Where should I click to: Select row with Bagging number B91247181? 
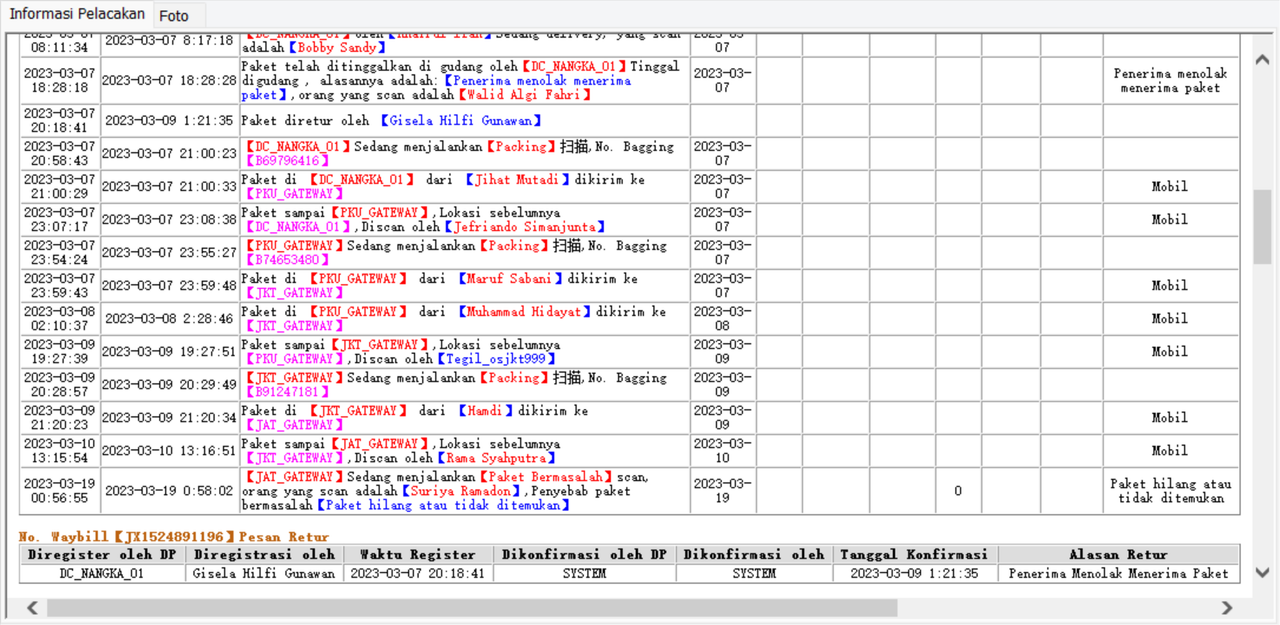coord(630,385)
